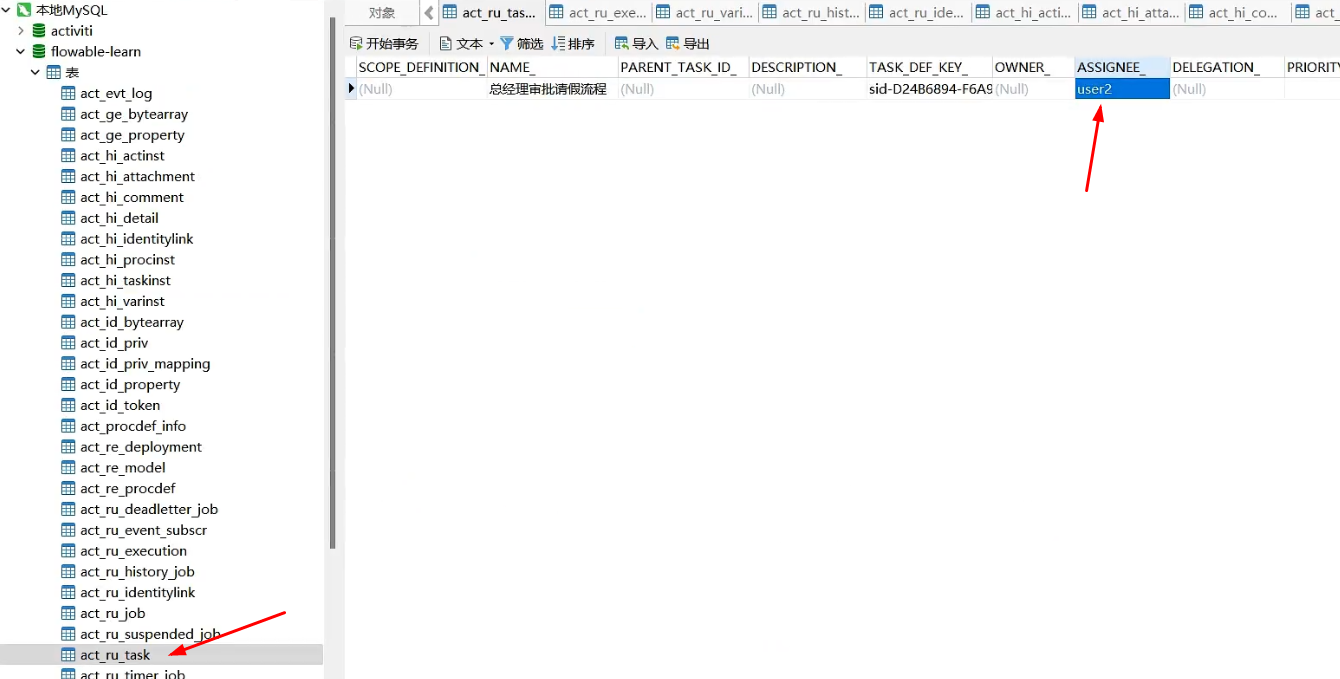Click table icon beside act_re_model
Image resolution: width=1340 pixels, height=679 pixels.
coord(69,468)
